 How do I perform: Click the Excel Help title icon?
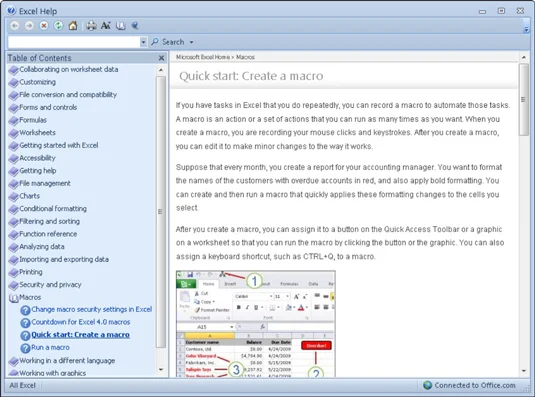(11, 11)
